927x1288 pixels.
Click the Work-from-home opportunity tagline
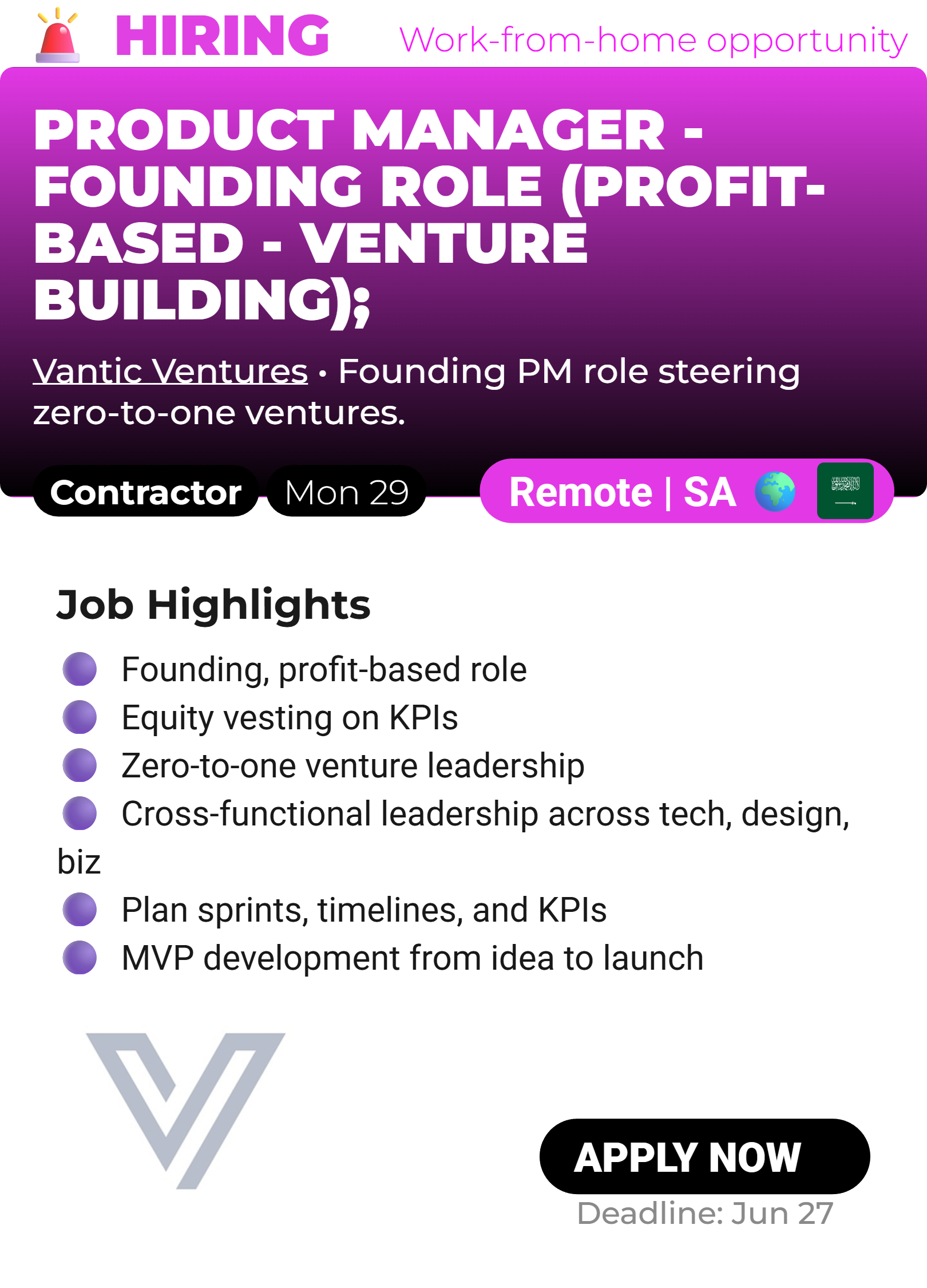coord(653,40)
